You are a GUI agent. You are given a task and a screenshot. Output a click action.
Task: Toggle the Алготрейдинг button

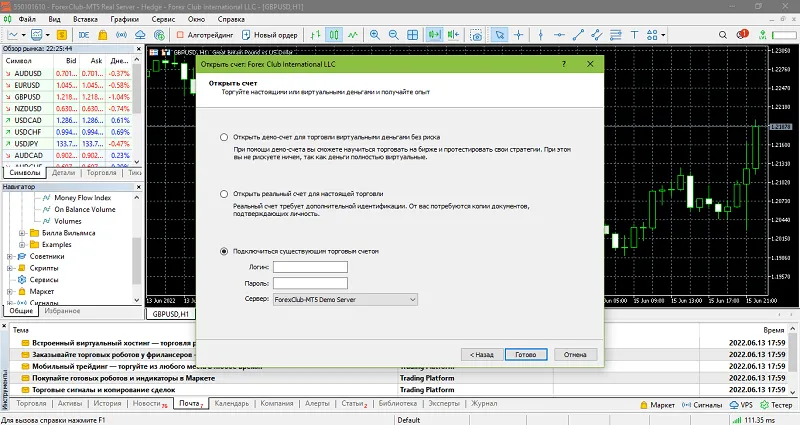tap(205, 35)
